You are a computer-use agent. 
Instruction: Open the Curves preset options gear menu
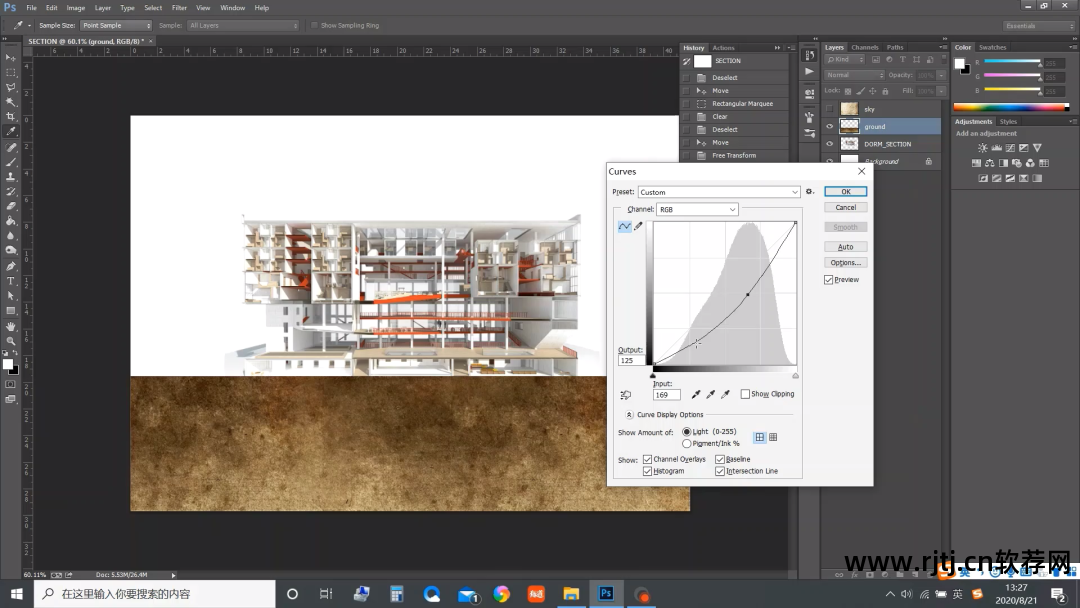tap(810, 191)
